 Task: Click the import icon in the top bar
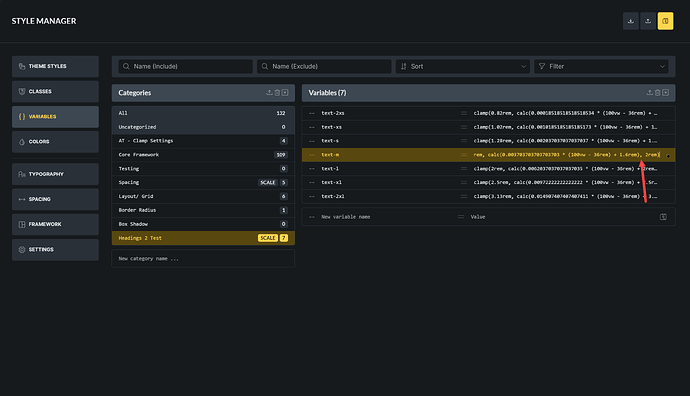point(631,21)
